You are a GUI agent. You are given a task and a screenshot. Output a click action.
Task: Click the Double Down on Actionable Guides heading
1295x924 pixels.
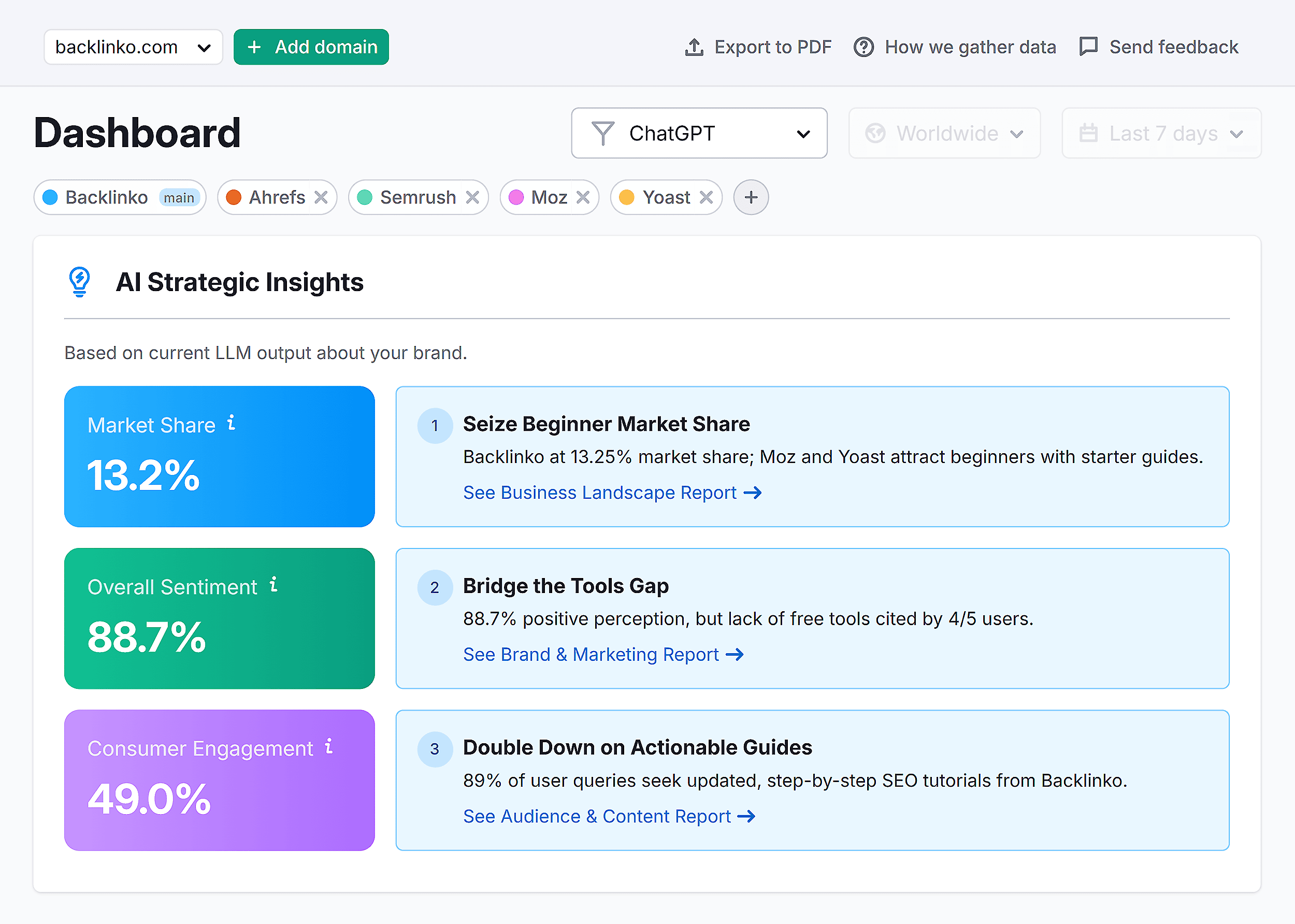[638, 747]
